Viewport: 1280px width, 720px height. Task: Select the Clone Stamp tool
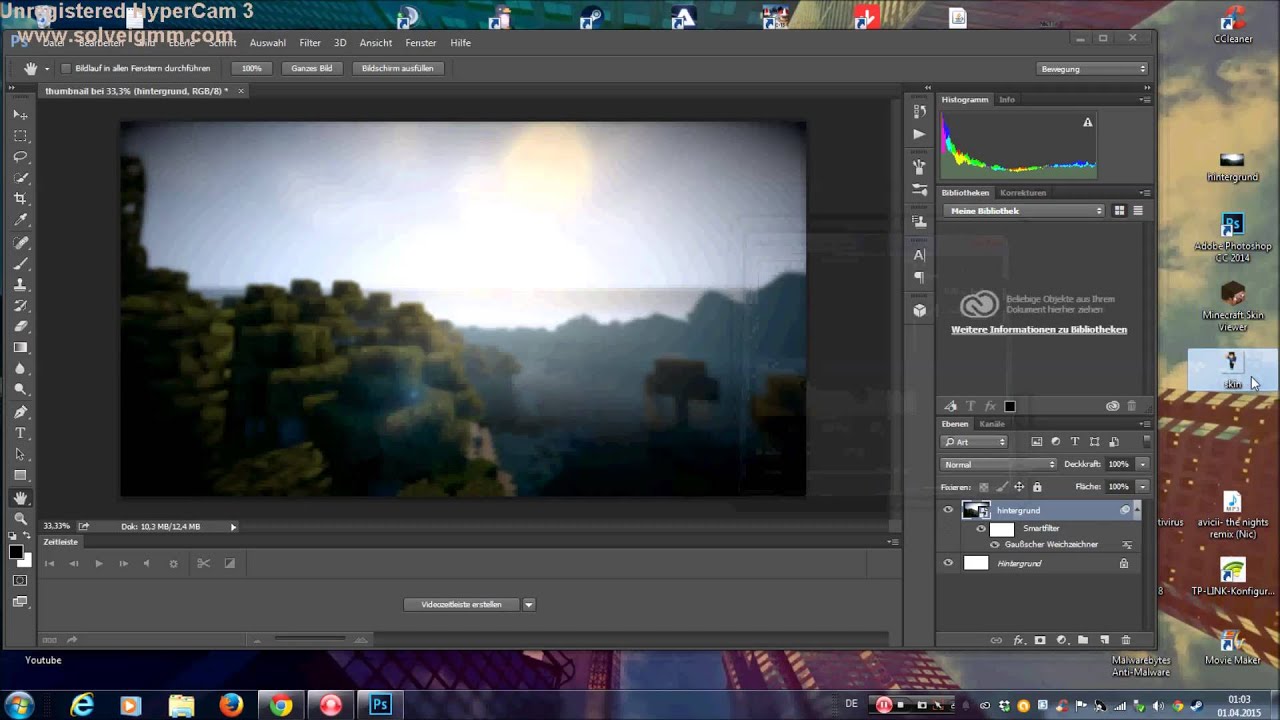coord(20,284)
